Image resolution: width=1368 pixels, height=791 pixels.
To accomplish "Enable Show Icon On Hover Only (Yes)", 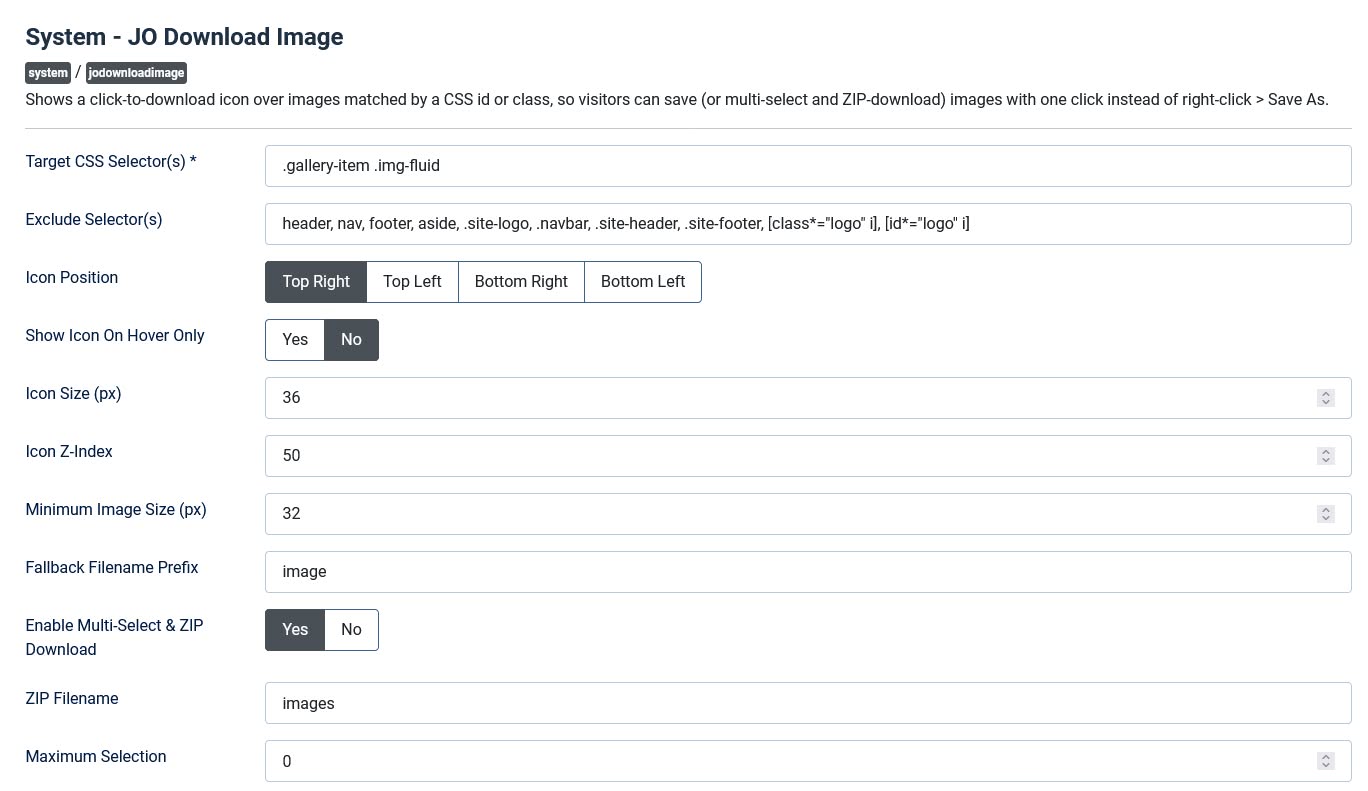I will [295, 340].
